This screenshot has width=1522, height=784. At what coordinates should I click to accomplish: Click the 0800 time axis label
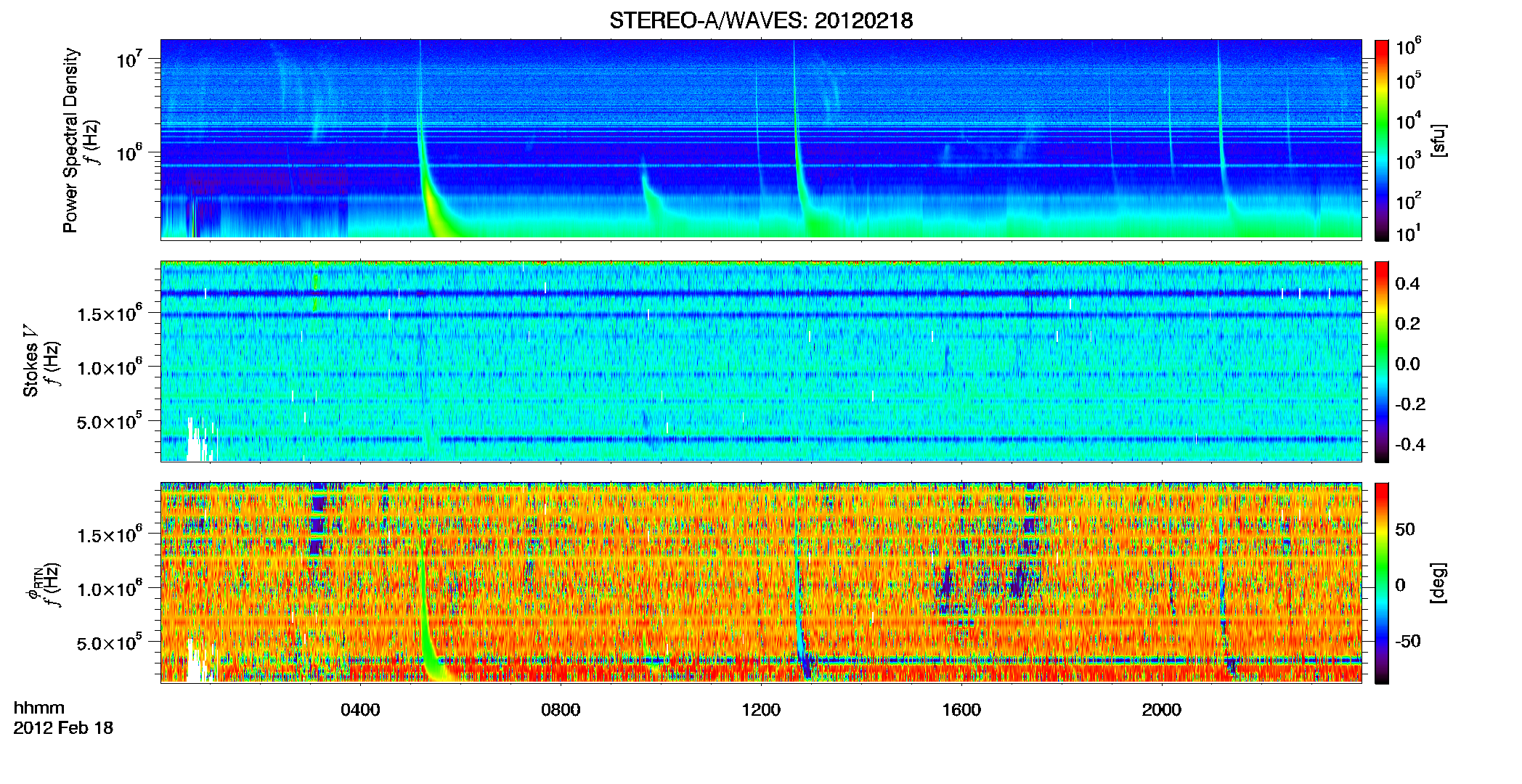pyautogui.click(x=561, y=710)
